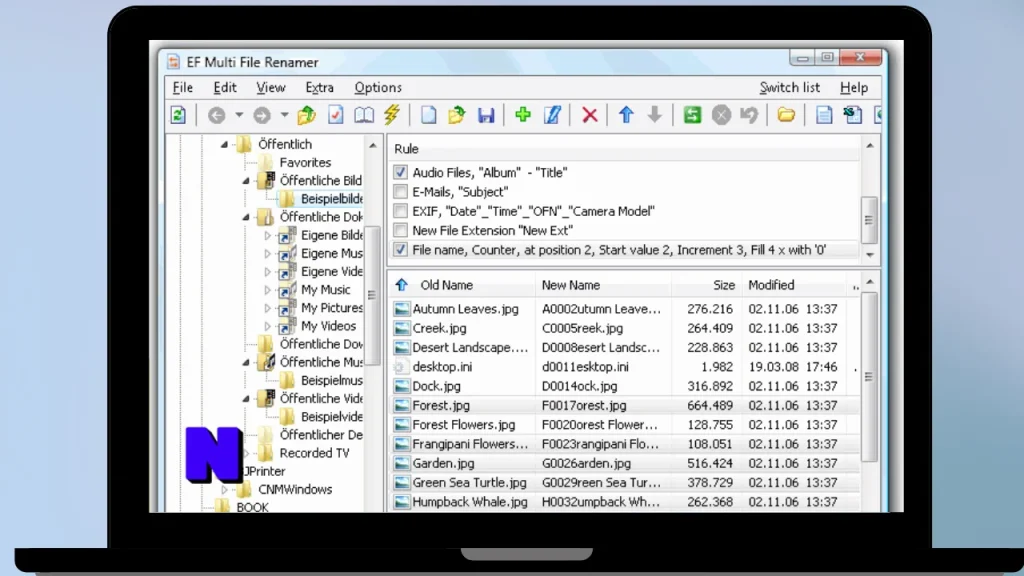Click the open folder with arrow icon
This screenshot has width=1024, height=576.
coord(456,115)
